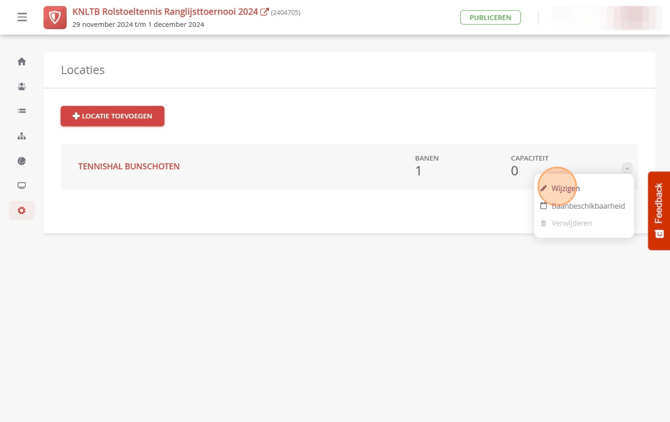Open the monitor screen icon in sidebar

pyautogui.click(x=22, y=185)
